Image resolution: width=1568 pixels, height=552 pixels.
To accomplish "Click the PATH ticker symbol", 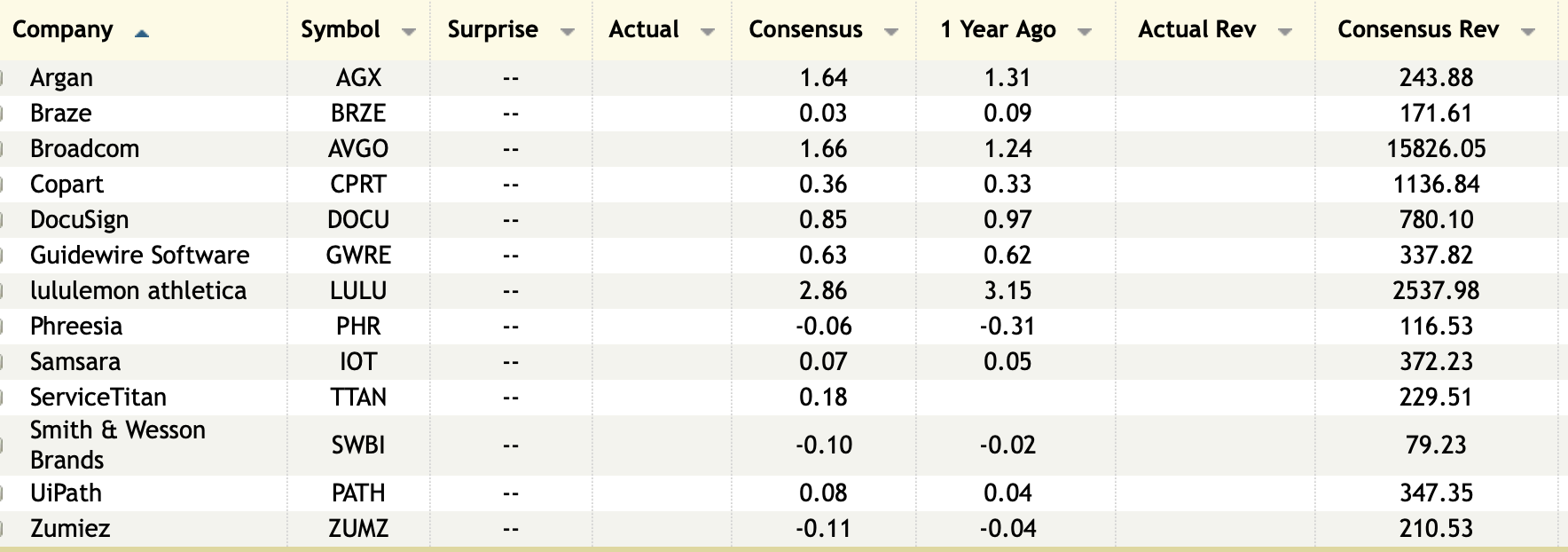I will point(358,493).
